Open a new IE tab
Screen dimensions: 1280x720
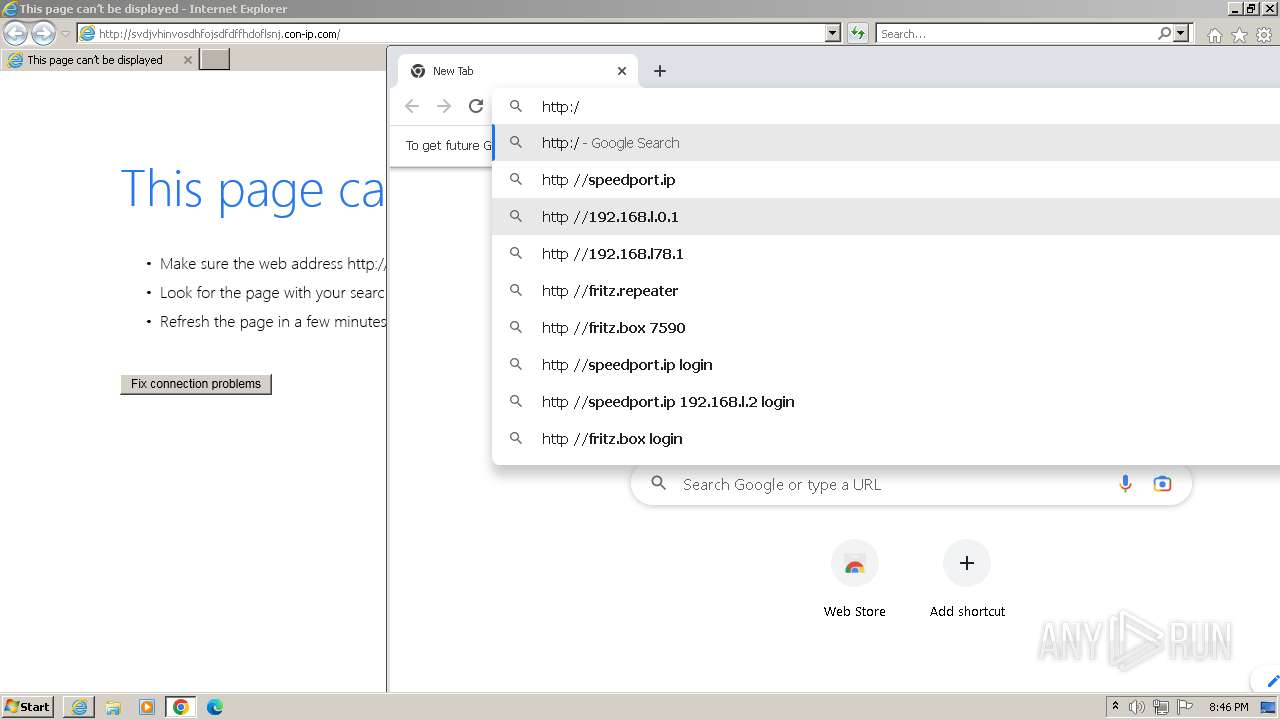(215, 60)
